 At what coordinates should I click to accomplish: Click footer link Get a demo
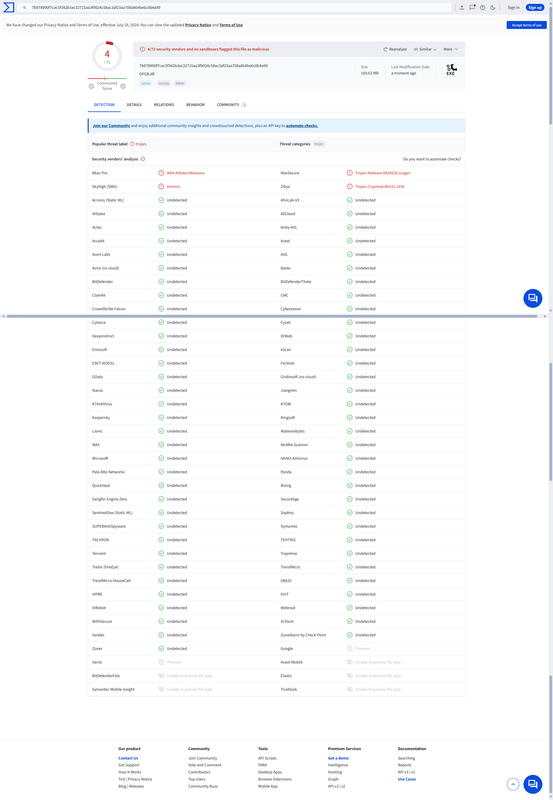tap(338, 758)
